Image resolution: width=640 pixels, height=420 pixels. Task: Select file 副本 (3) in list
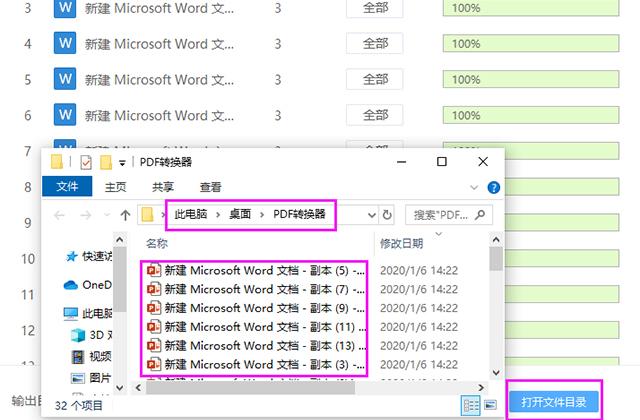point(256,364)
